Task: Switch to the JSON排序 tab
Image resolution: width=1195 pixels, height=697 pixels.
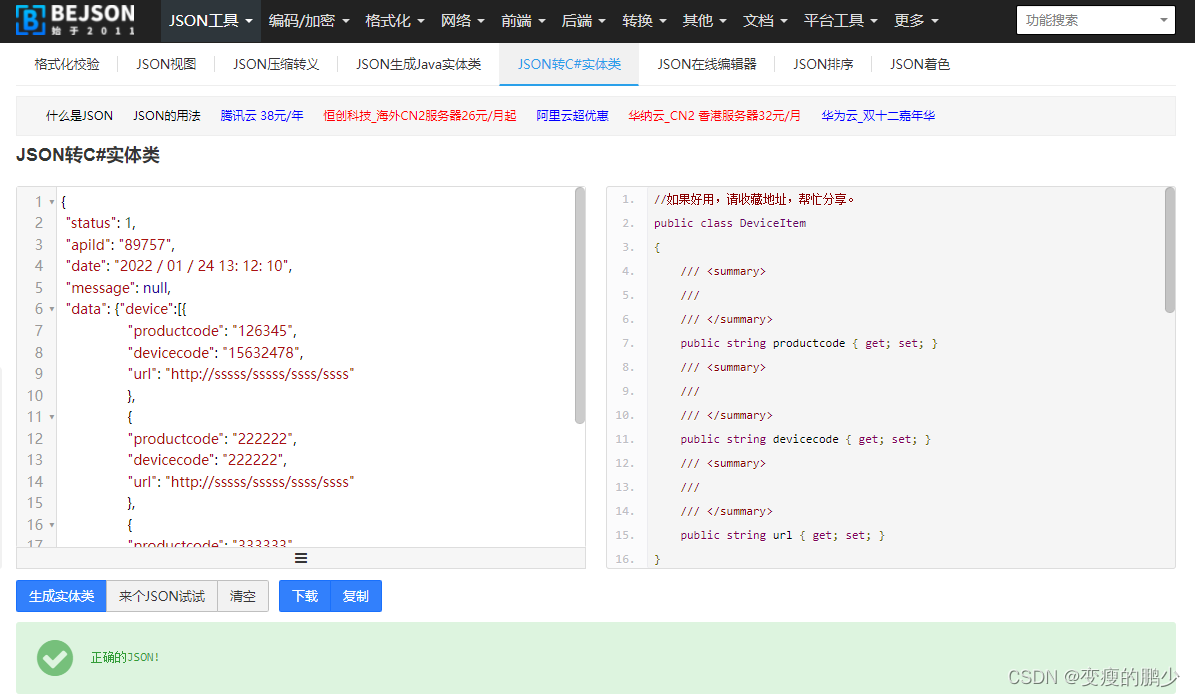Action: pos(823,64)
